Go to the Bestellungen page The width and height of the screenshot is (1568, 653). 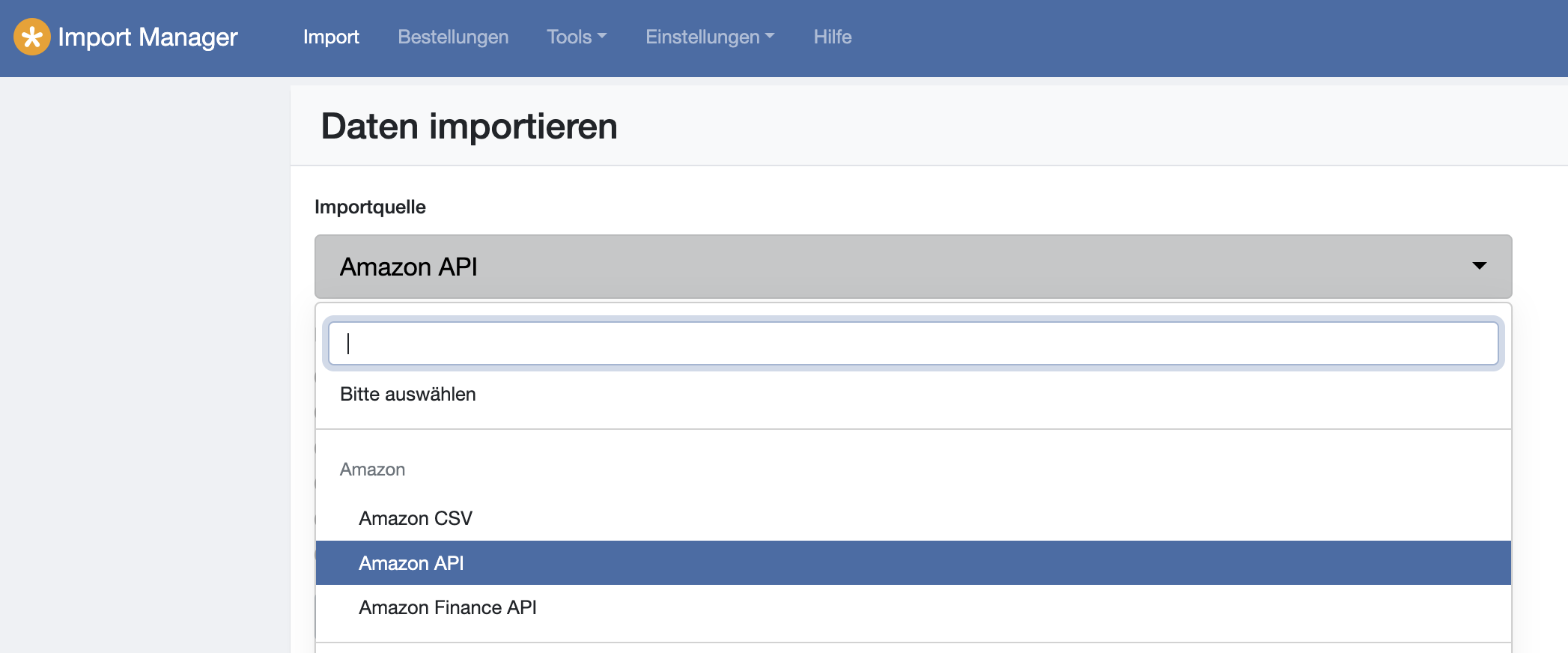pyautogui.click(x=453, y=37)
